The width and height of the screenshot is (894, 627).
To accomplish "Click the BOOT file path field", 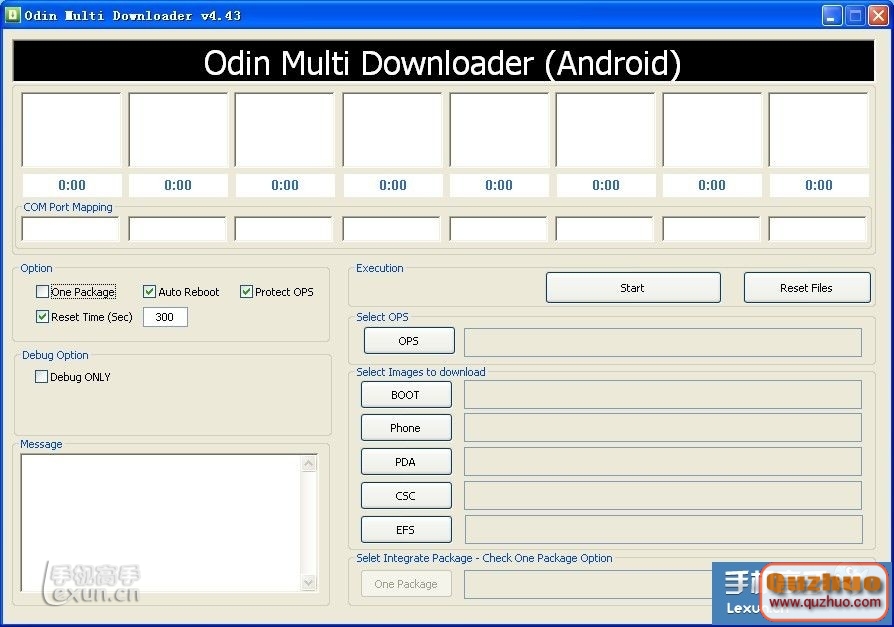I will 663,395.
